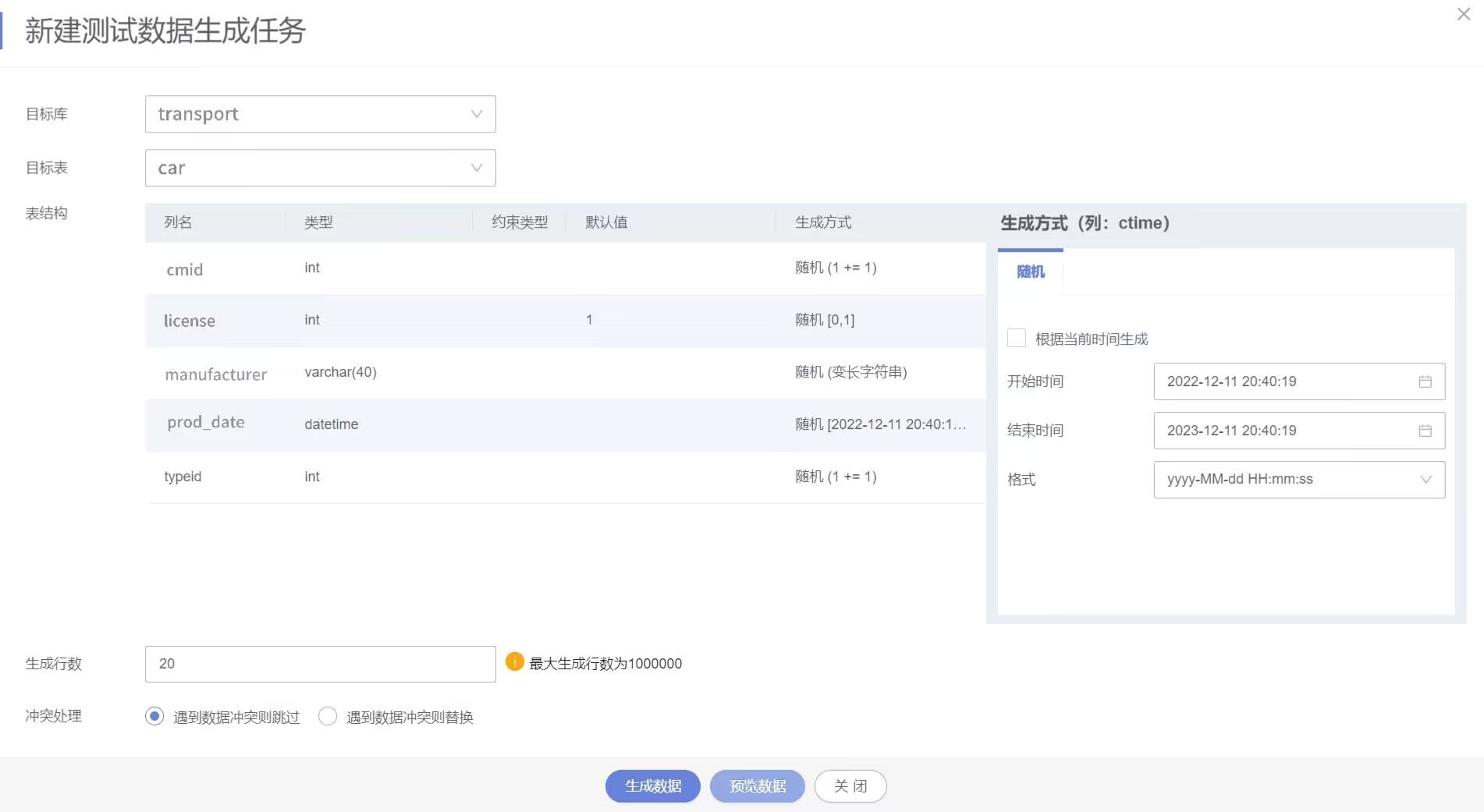This screenshot has height=812, width=1484.
Task: Click the 关闭 button
Action: pos(850,786)
